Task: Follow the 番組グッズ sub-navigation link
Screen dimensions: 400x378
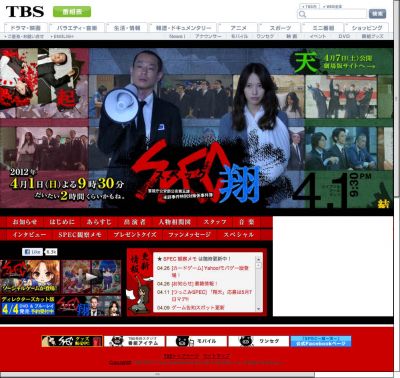Action: coord(372,36)
